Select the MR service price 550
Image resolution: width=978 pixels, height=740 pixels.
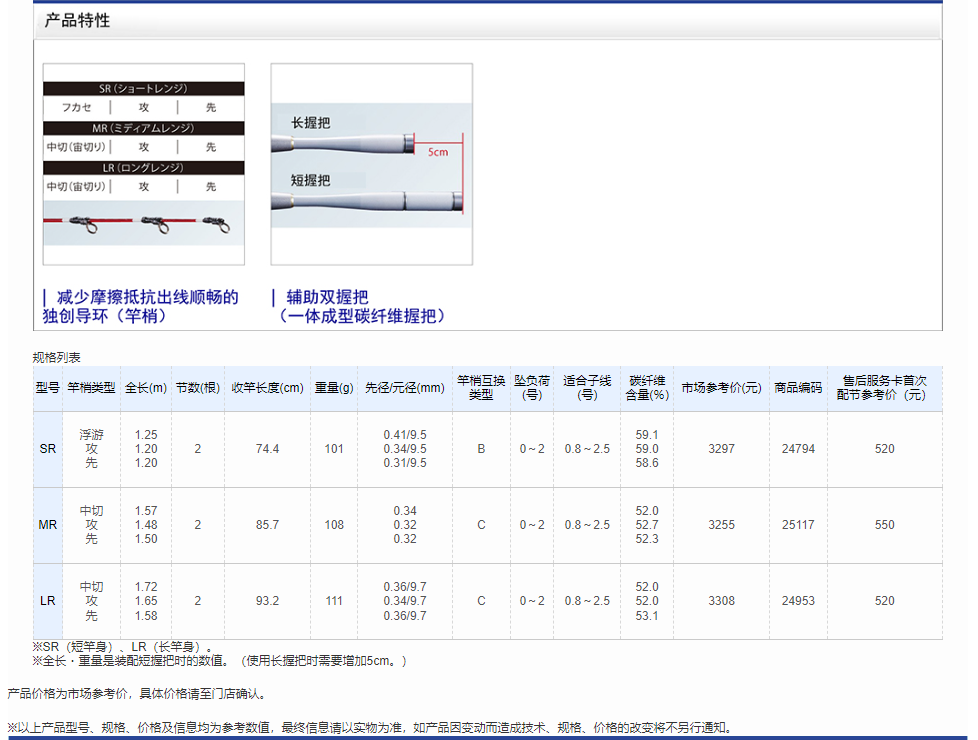[884, 525]
